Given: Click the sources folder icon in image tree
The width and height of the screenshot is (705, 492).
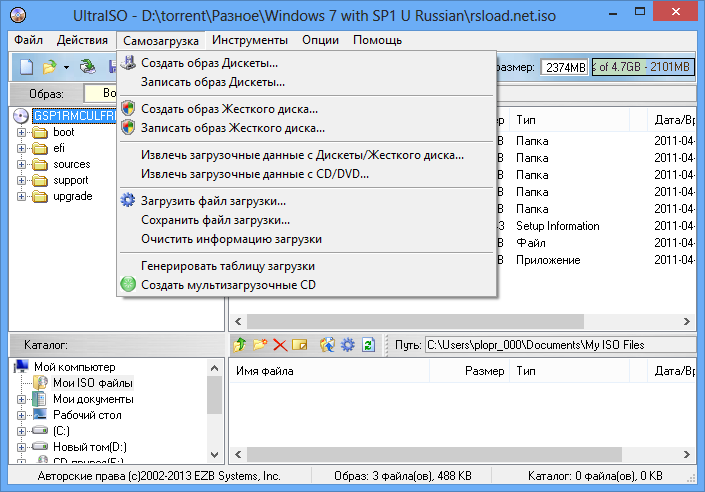Looking at the screenshot, I should click(x=40, y=164).
